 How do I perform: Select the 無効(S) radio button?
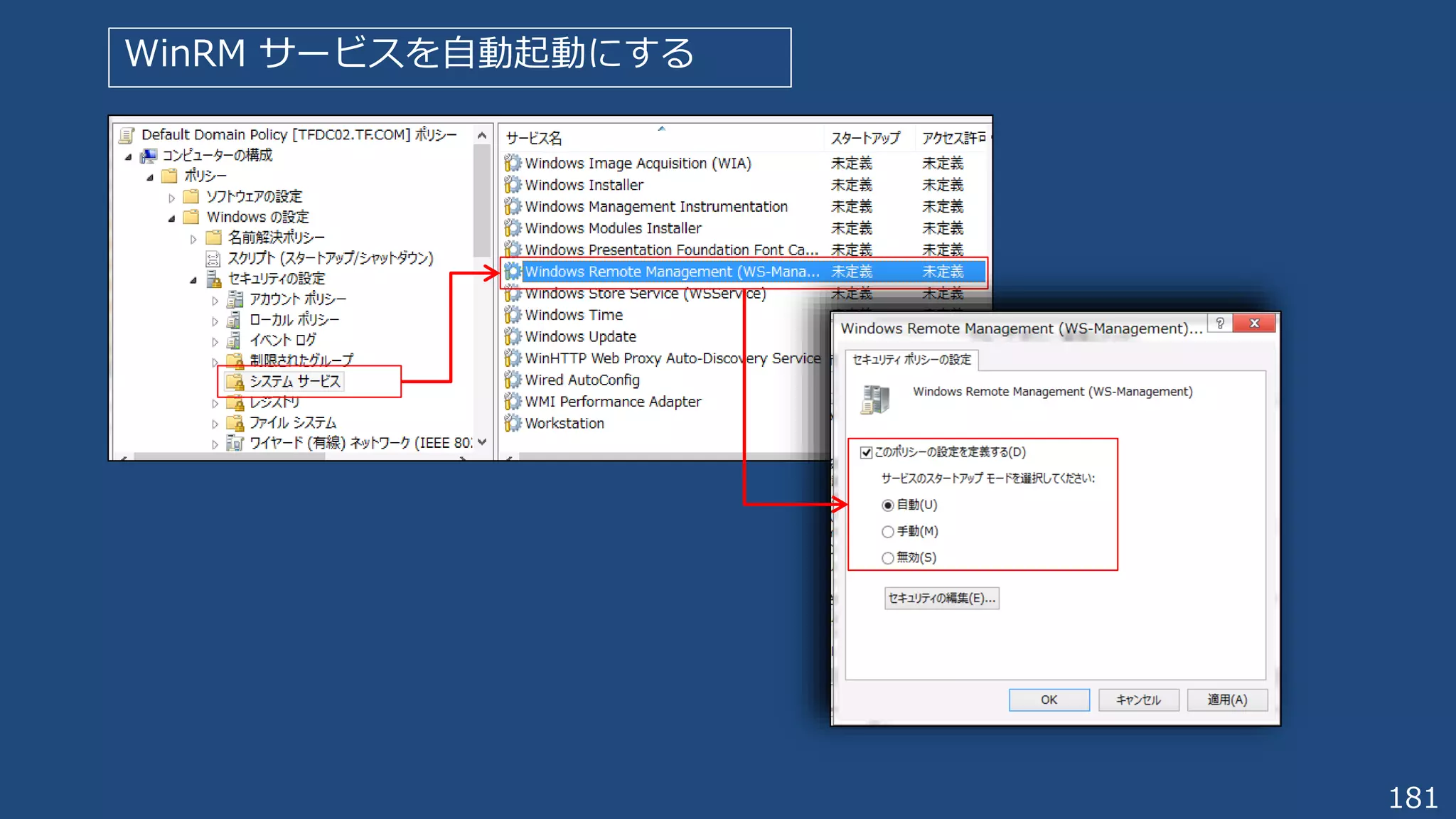coord(887,558)
